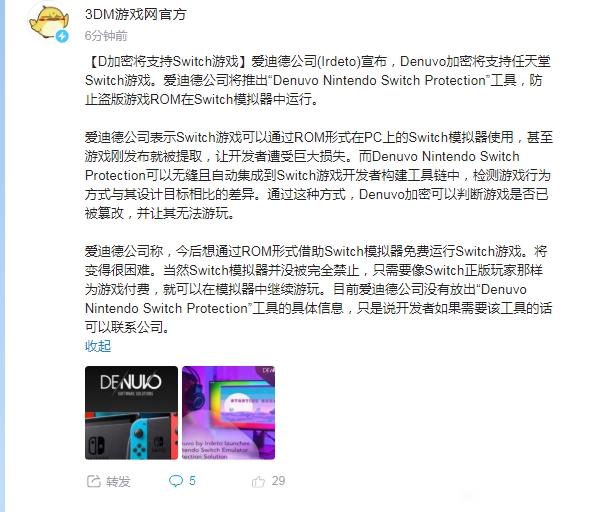Image resolution: width=590 pixels, height=512 pixels.
Task: Click the 转发 repost label
Action: 118,481
